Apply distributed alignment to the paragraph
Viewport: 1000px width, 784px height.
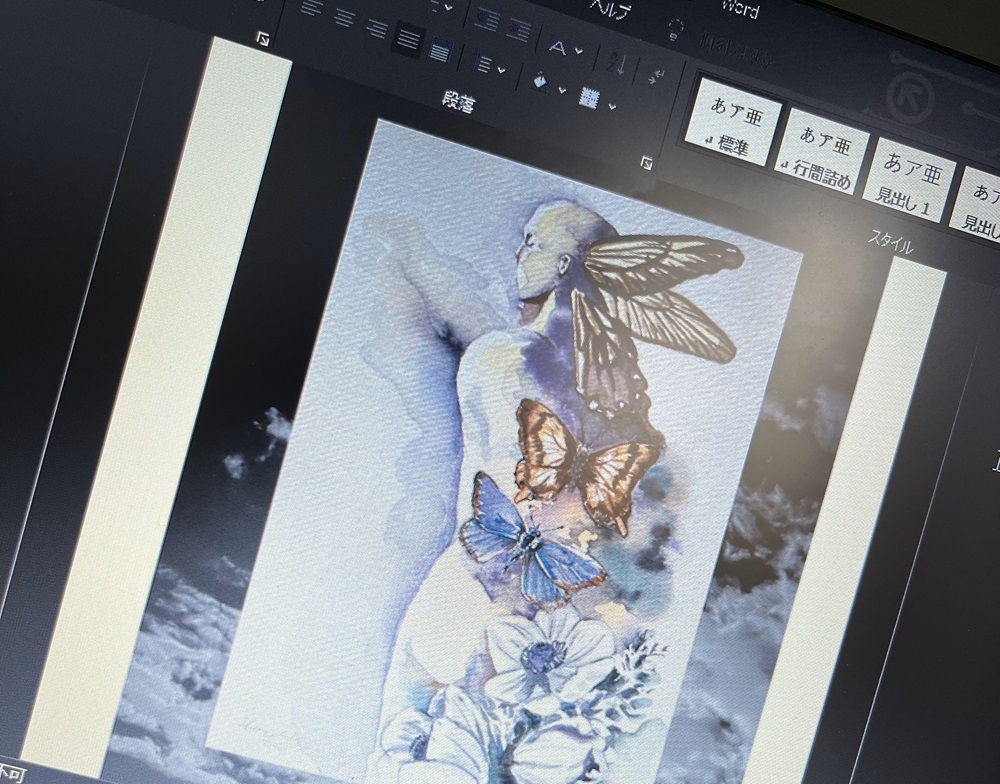[x=439, y=50]
